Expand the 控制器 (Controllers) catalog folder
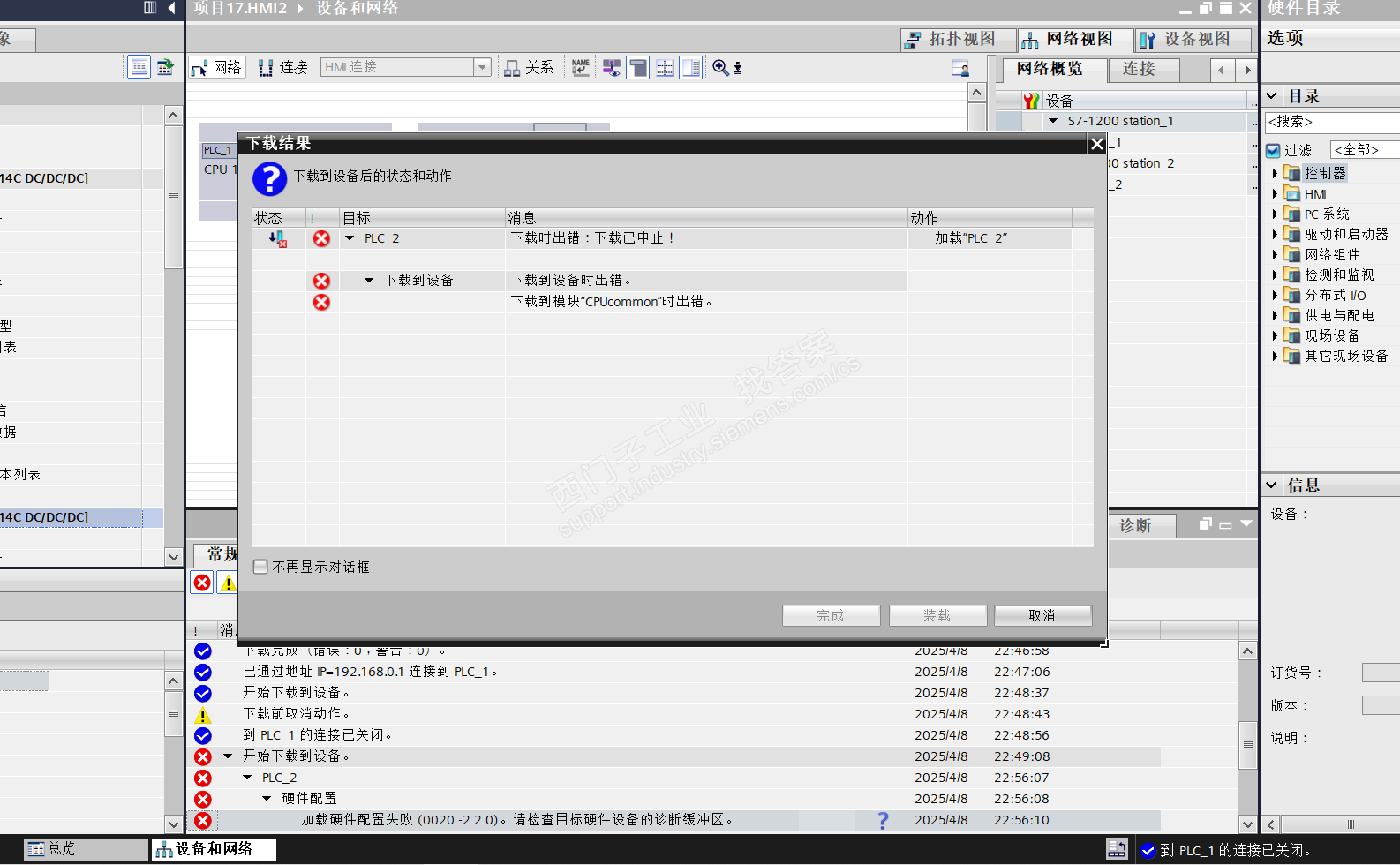Screen dimensions: 1400x865 [1275, 174]
